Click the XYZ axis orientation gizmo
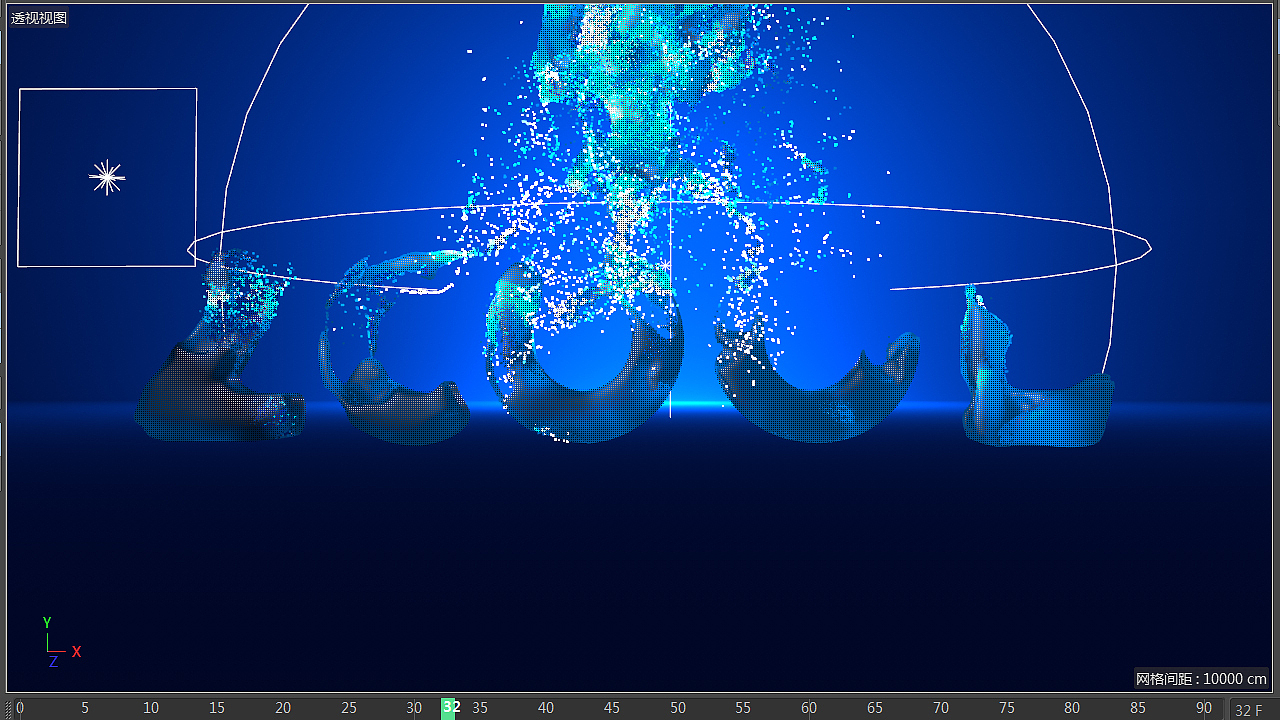 click(x=60, y=642)
